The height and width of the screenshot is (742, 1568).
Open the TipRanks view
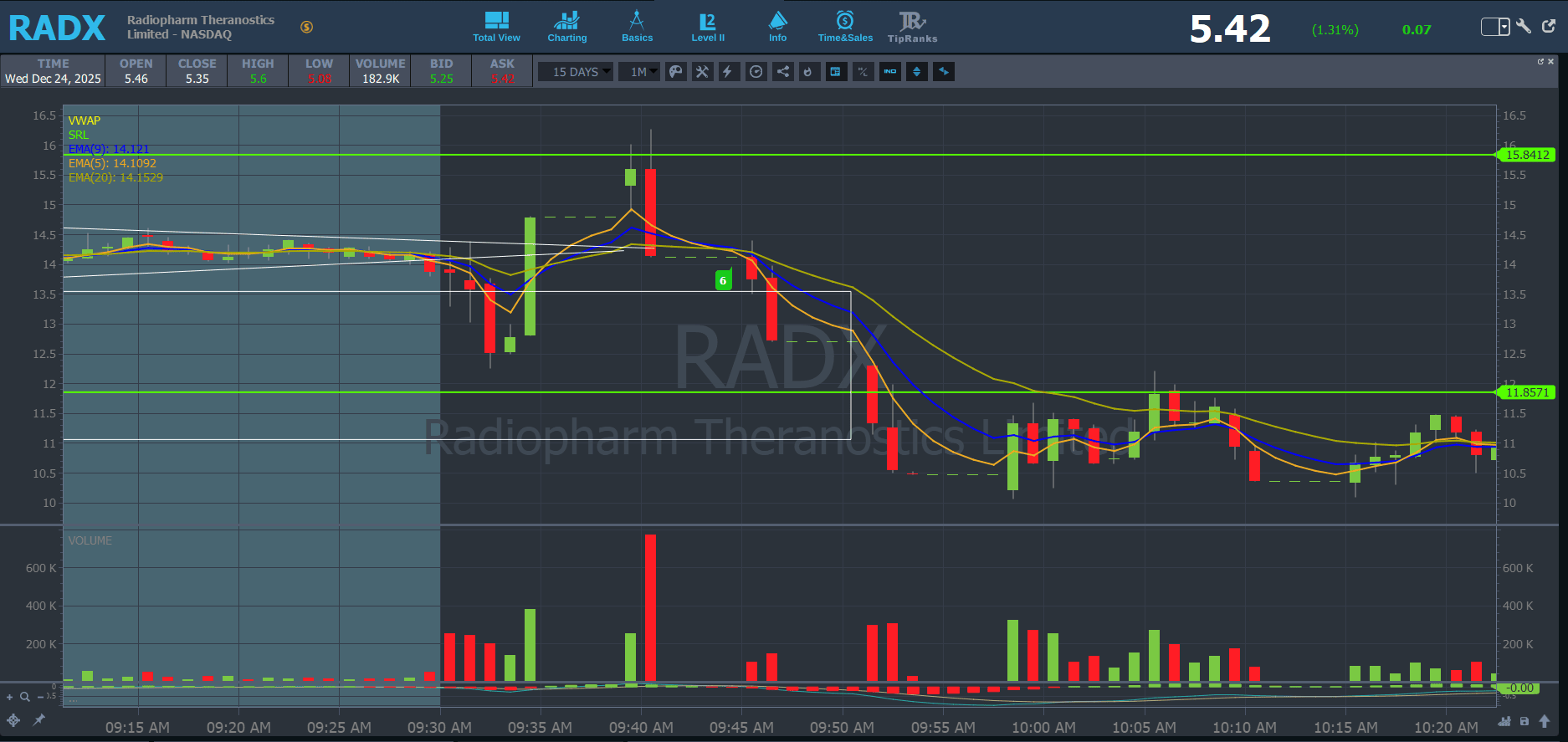(x=912, y=27)
